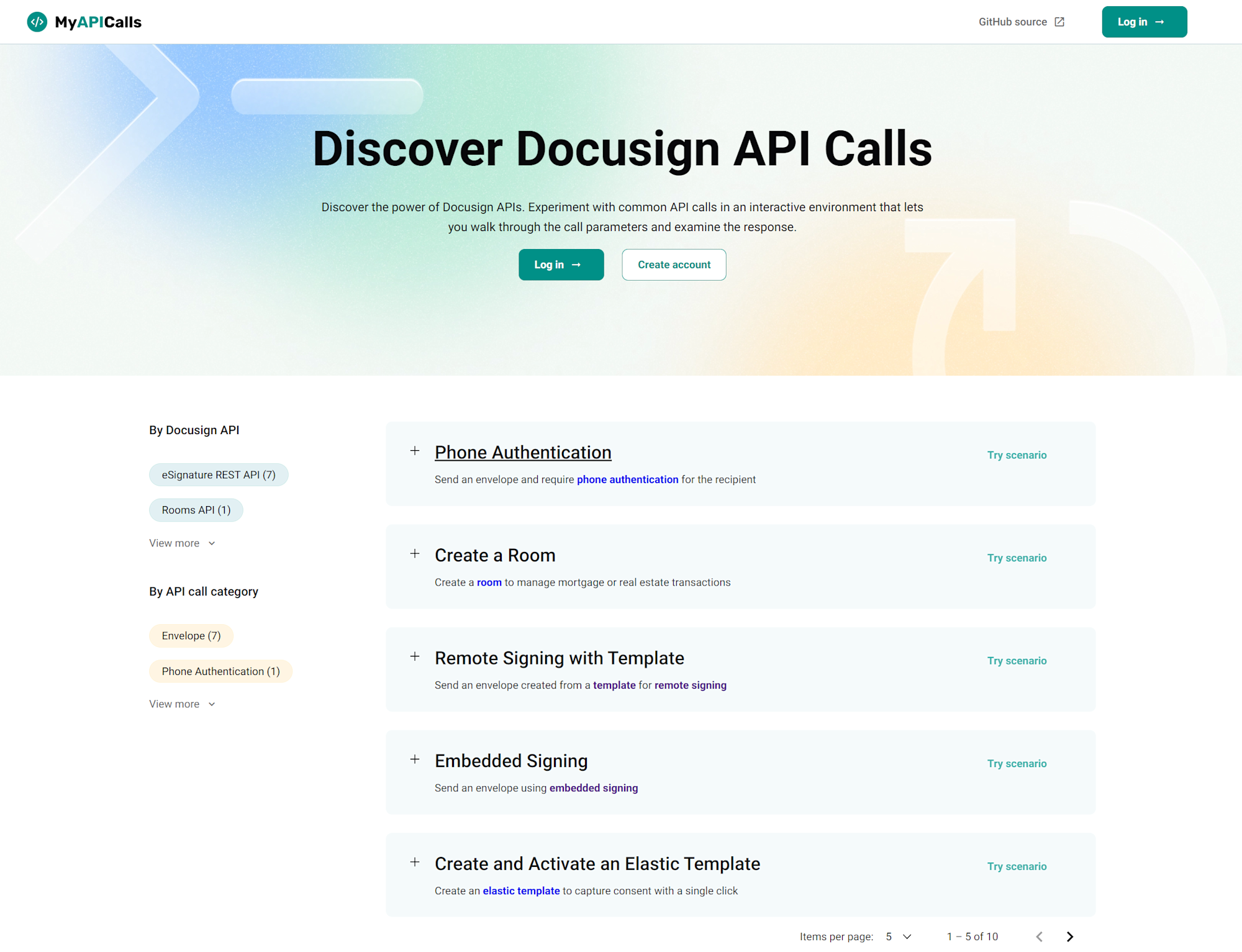The image size is (1242, 952).
Task: Expand View more under By Docusign API
Action: (x=182, y=543)
